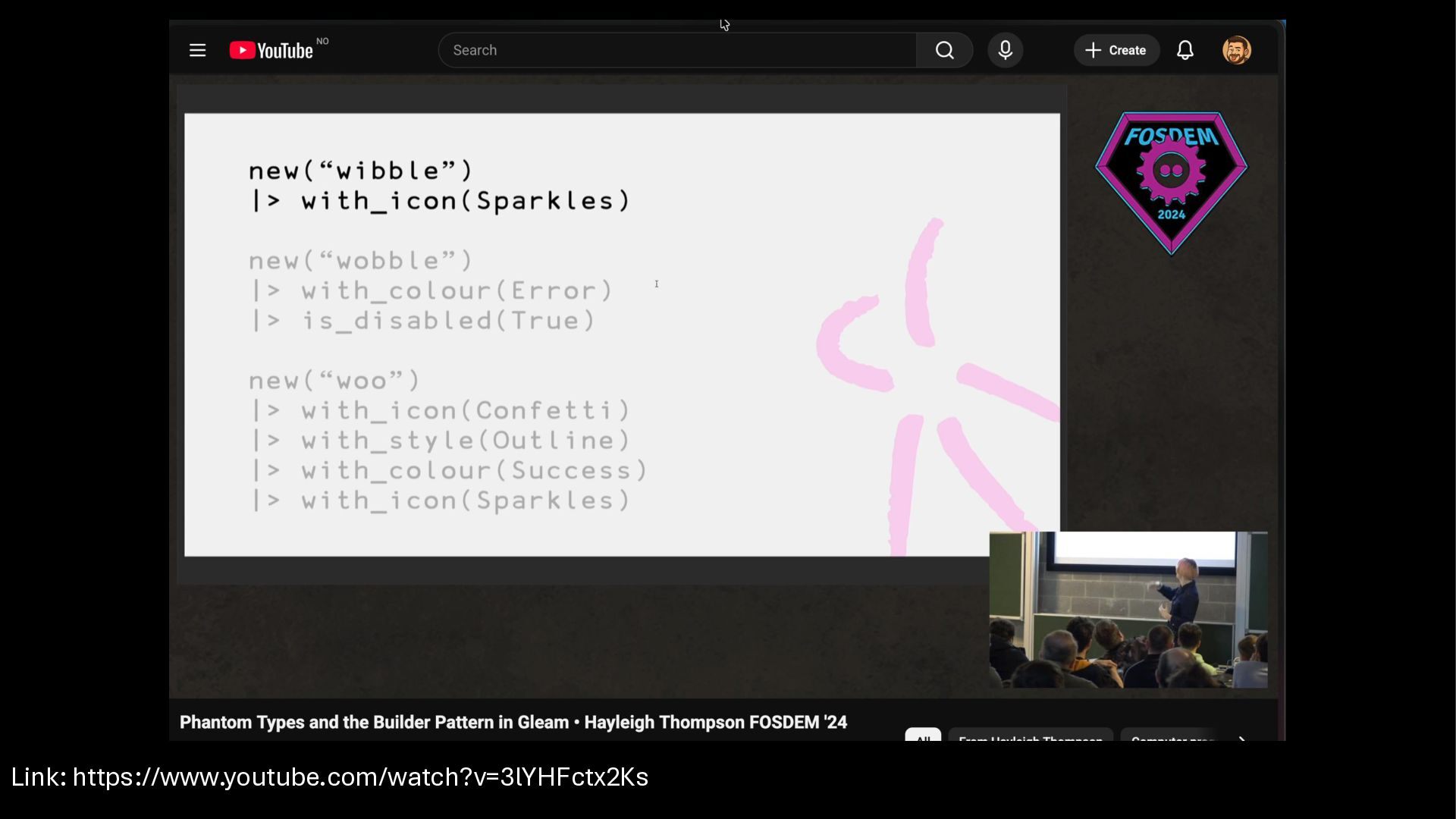Click the youtube.com watch link text
The height and width of the screenshot is (819, 1456).
pyautogui.click(x=360, y=777)
